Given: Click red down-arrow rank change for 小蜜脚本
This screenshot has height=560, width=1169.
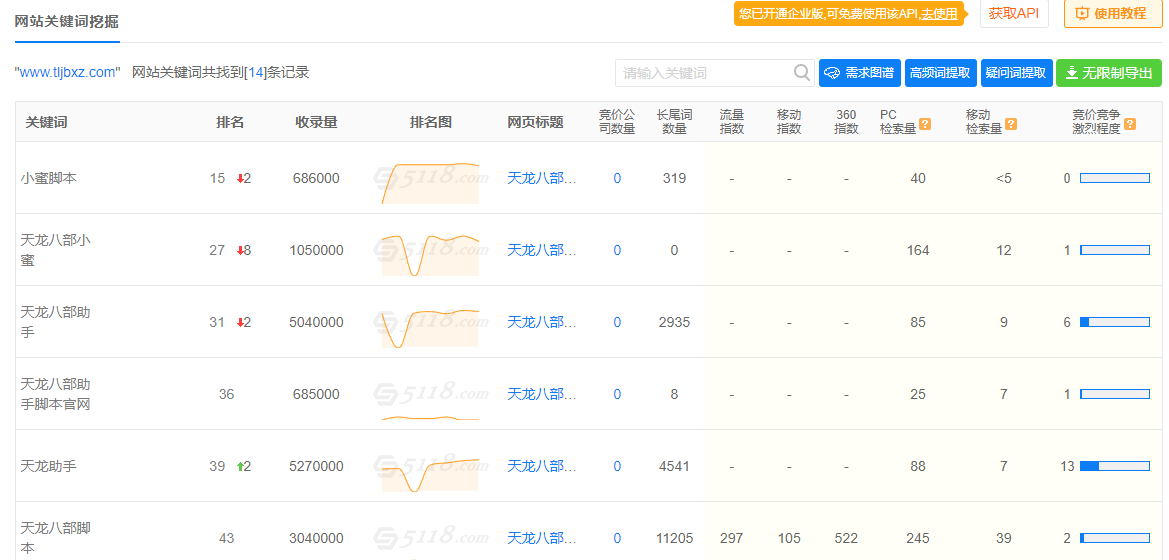Looking at the screenshot, I should point(244,178).
